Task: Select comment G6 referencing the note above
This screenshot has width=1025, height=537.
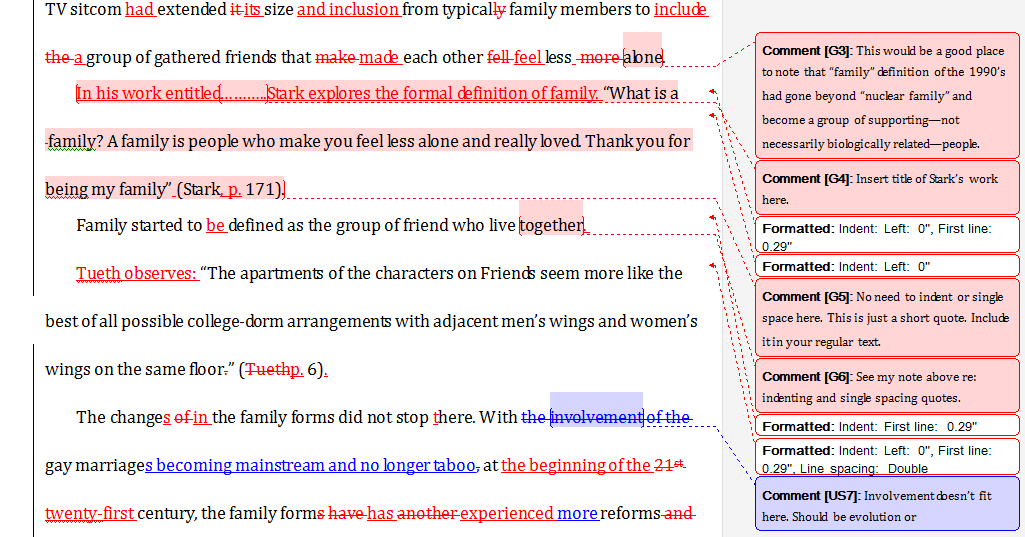Action: pyautogui.click(x=887, y=386)
